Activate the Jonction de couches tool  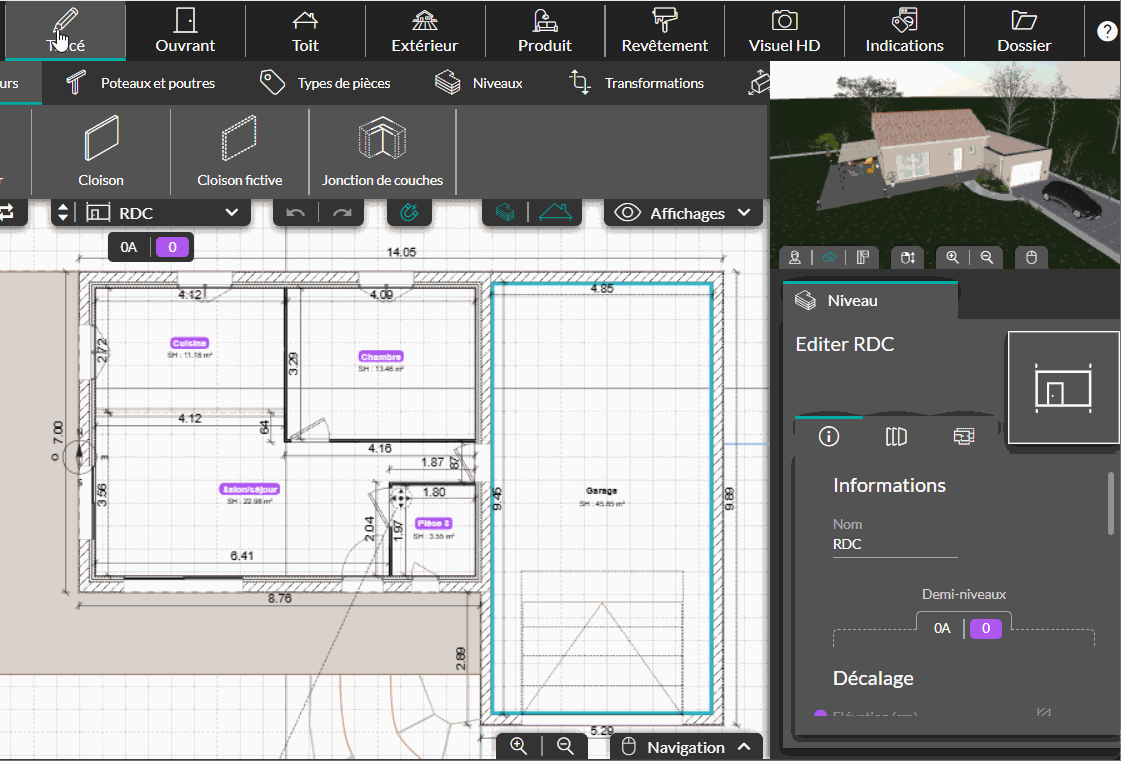point(382,151)
